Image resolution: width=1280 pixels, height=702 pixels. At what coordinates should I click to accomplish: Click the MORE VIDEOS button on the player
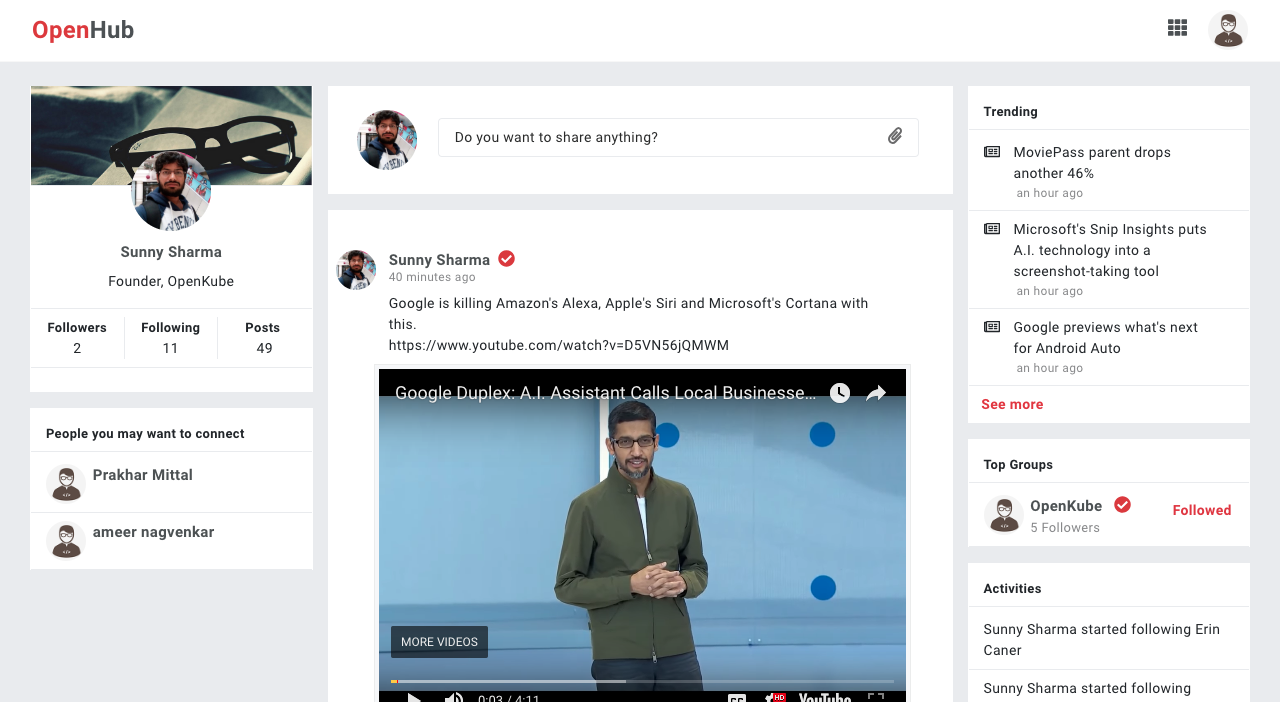tap(439, 642)
